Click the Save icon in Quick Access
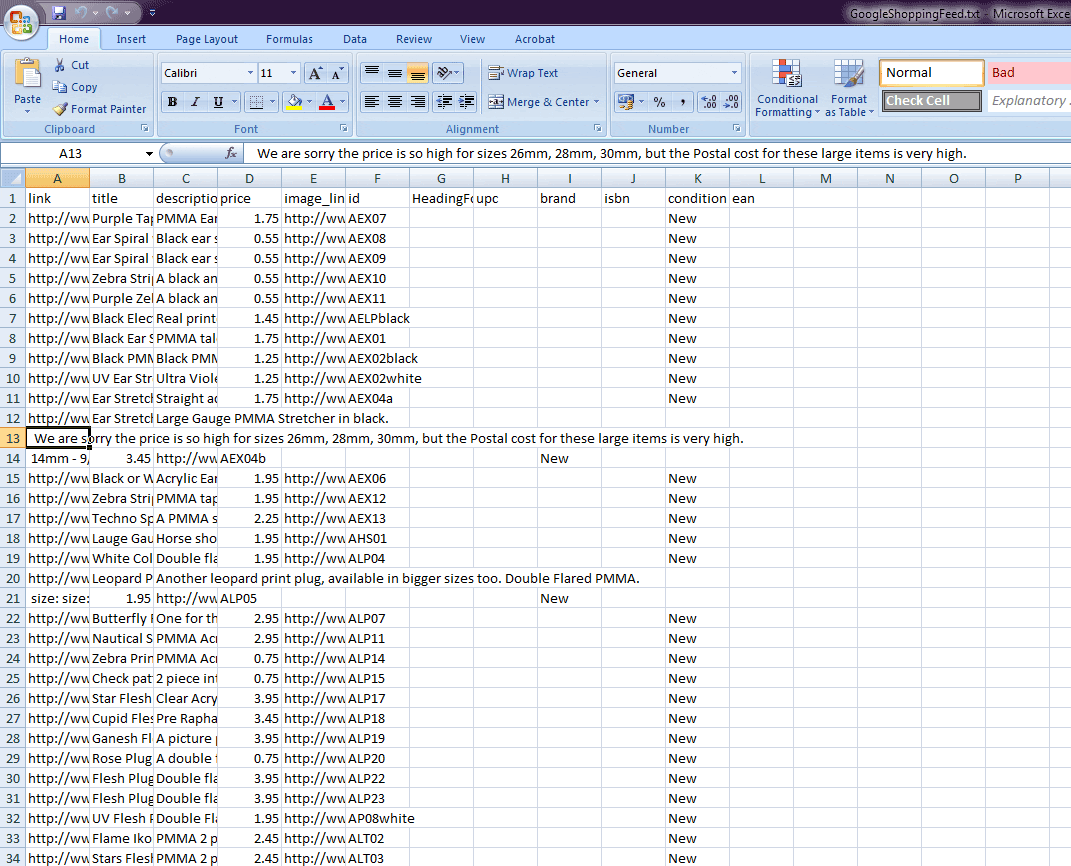Viewport: 1071px width, 866px height. (x=59, y=13)
